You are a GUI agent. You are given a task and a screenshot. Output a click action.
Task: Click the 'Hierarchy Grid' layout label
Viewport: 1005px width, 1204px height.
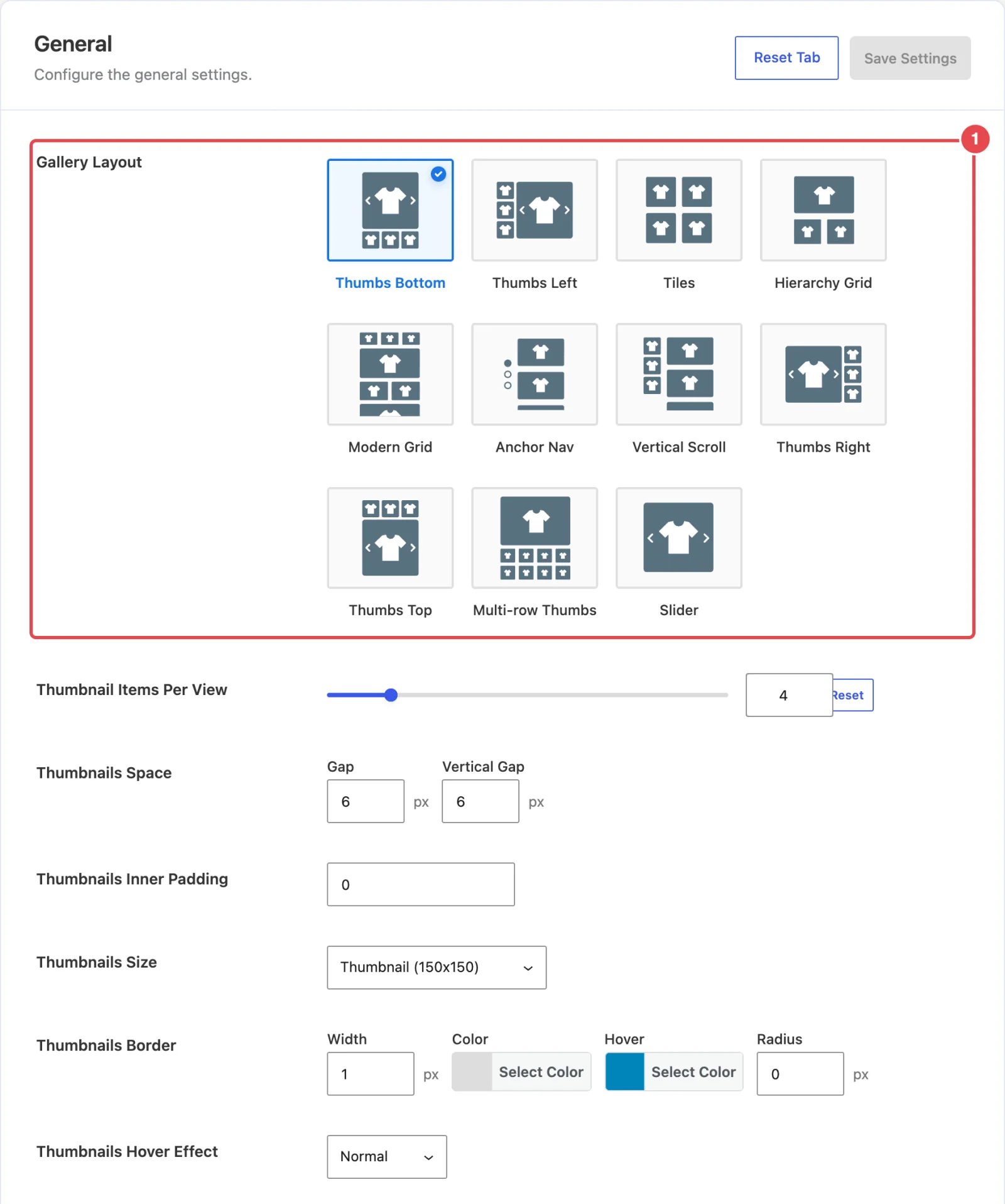823,283
